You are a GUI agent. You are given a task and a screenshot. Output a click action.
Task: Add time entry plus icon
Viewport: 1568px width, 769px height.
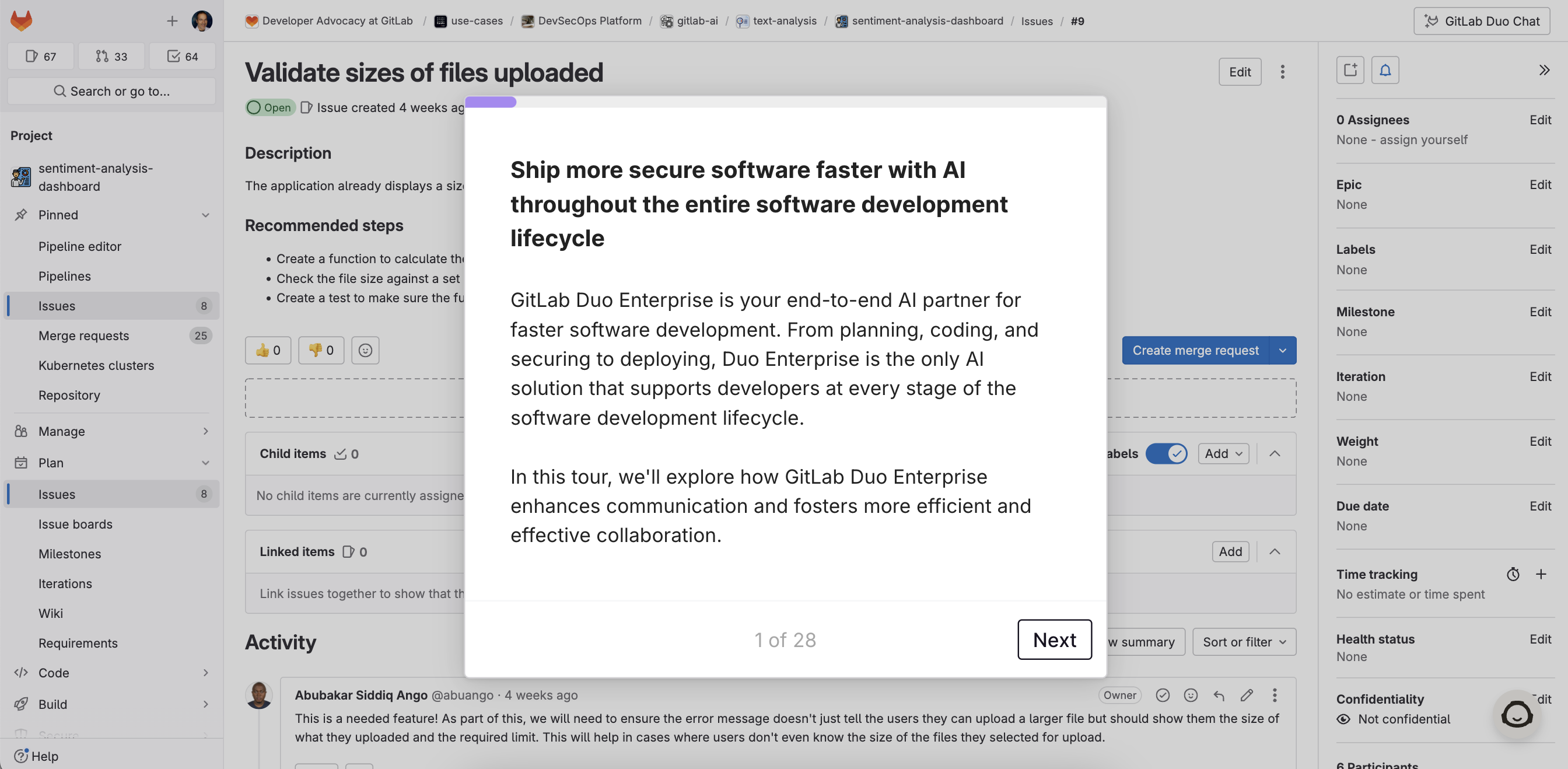point(1541,574)
